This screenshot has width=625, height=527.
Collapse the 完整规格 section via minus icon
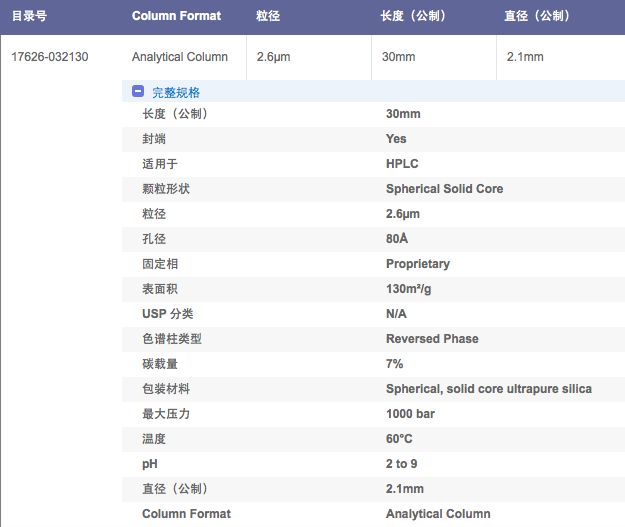click(138, 92)
